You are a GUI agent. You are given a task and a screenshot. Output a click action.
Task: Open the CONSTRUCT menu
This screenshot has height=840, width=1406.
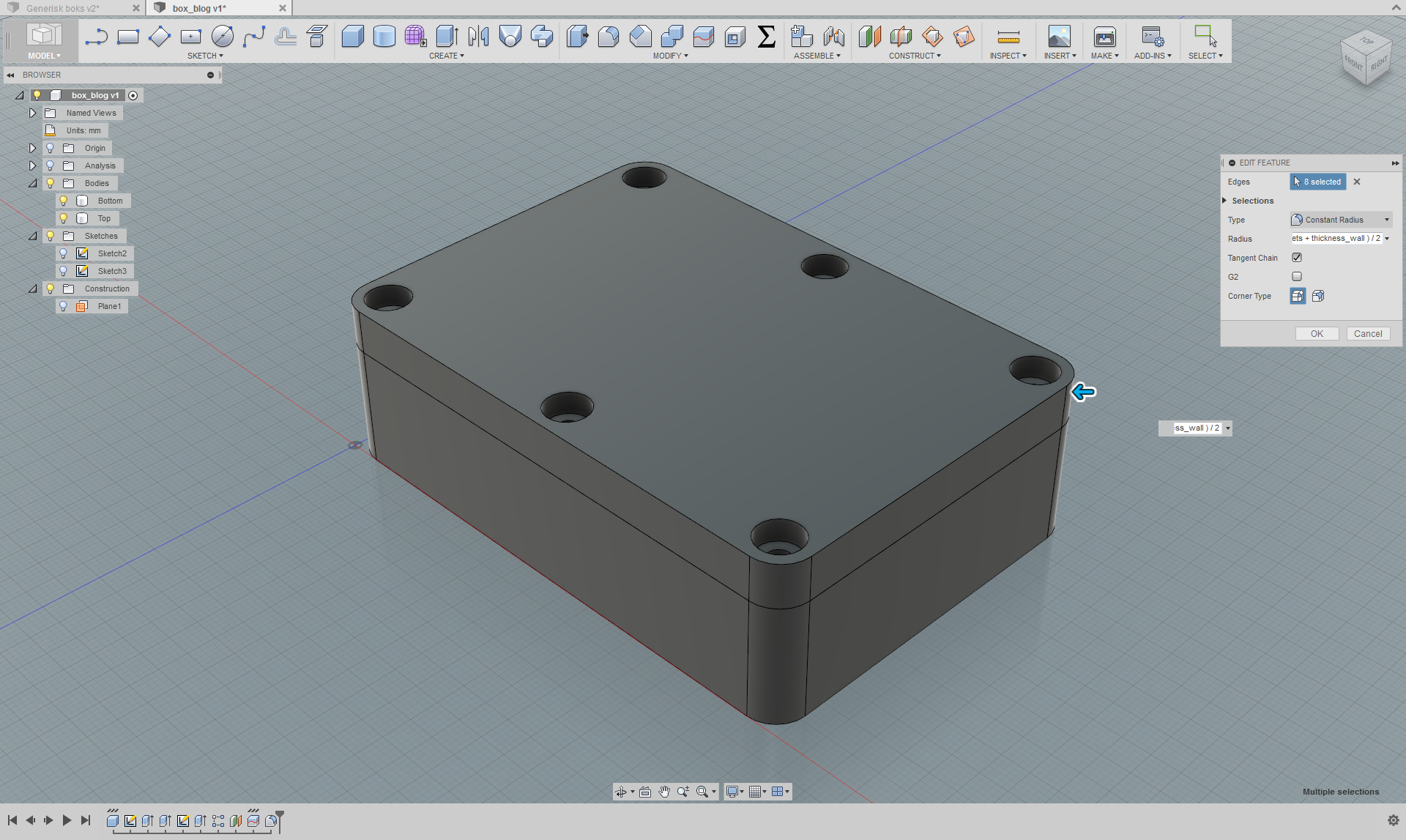[915, 56]
